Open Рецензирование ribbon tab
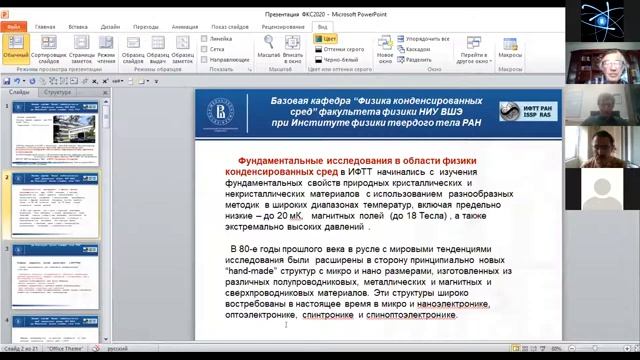The width and height of the screenshot is (640, 360). pos(283,27)
